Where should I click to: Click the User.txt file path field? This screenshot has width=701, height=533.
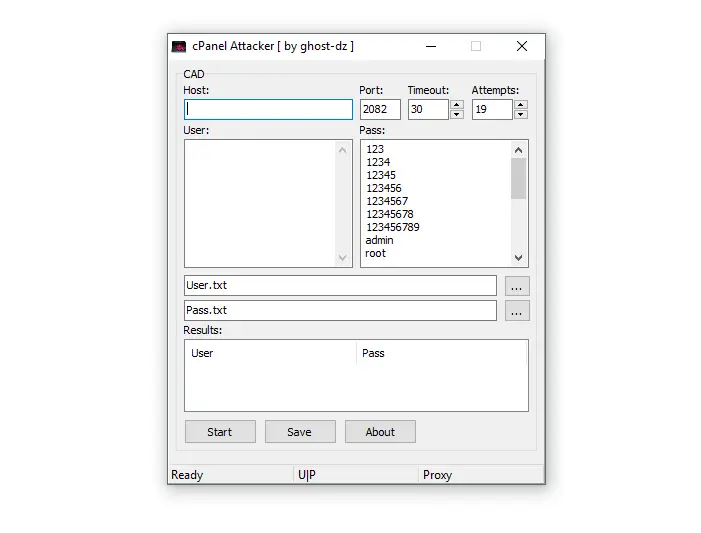340,285
